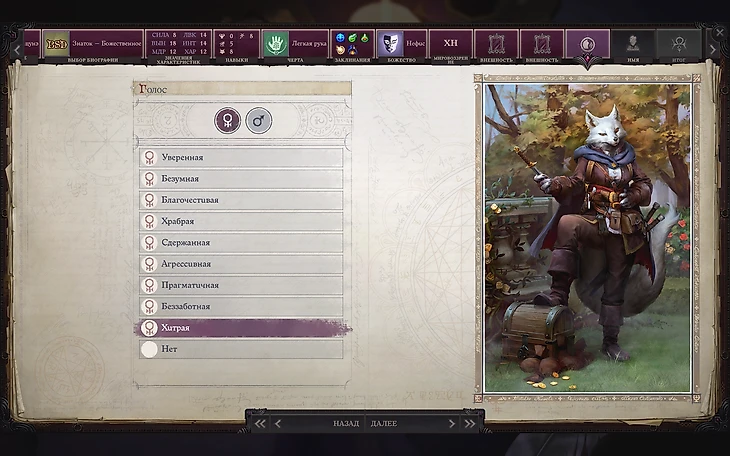Choose the Прагматичная voice
This screenshot has width=730, height=456.
pyautogui.click(x=241, y=285)
